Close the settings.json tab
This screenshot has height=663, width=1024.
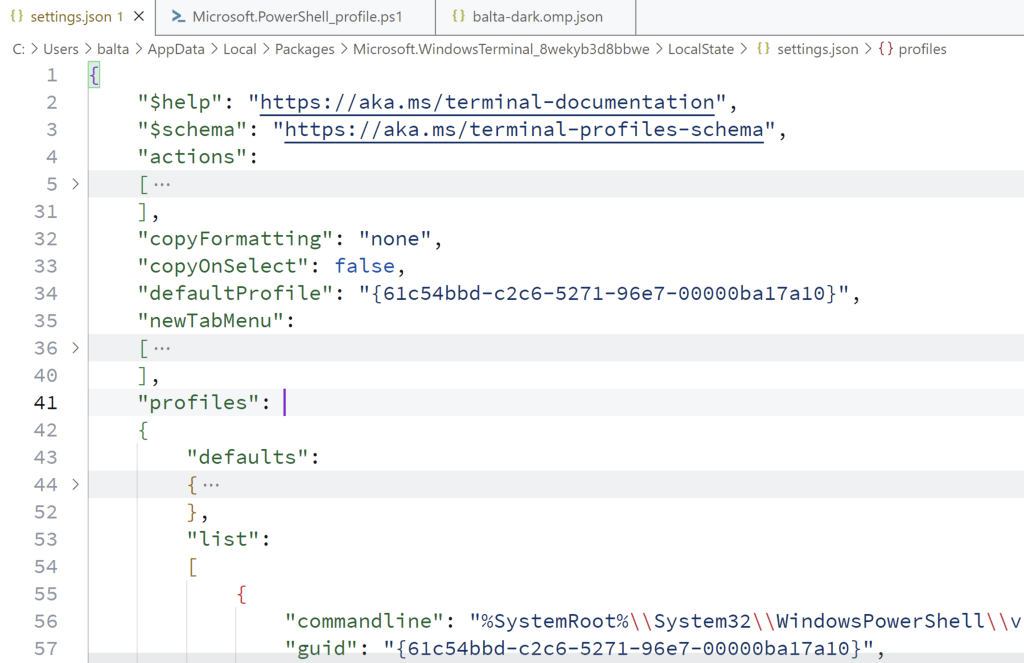(x=139, y=16)
